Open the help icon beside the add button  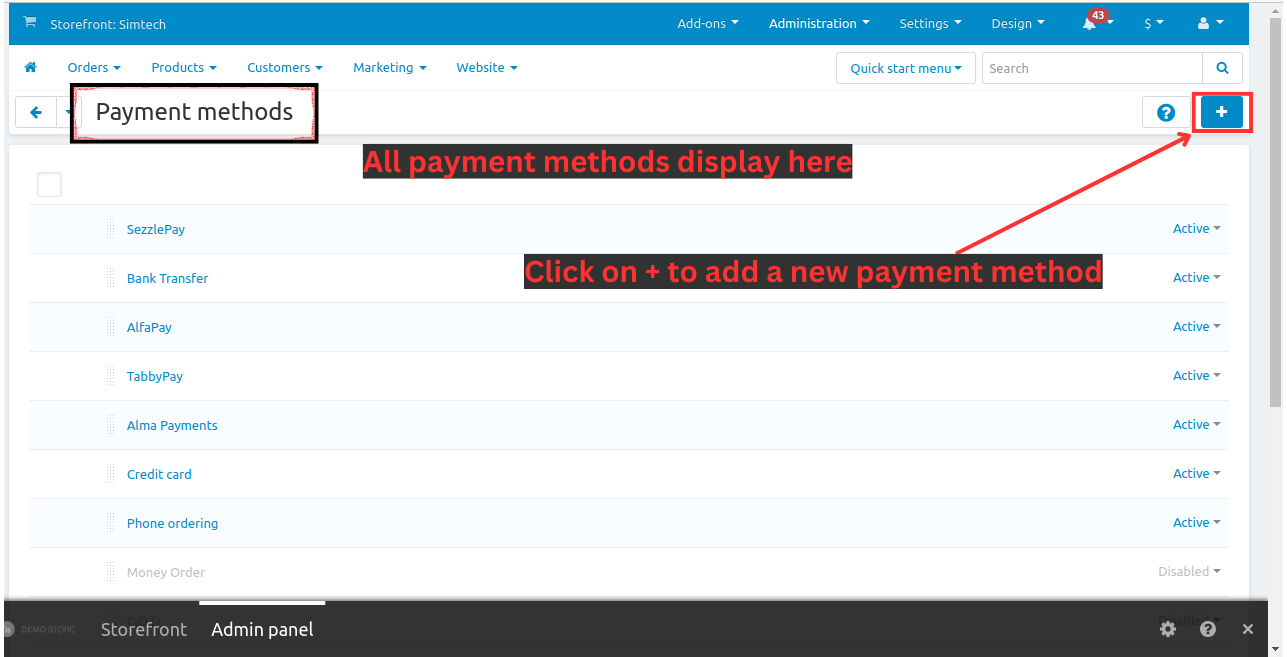pyautogui.click(x=1166, y=112)
